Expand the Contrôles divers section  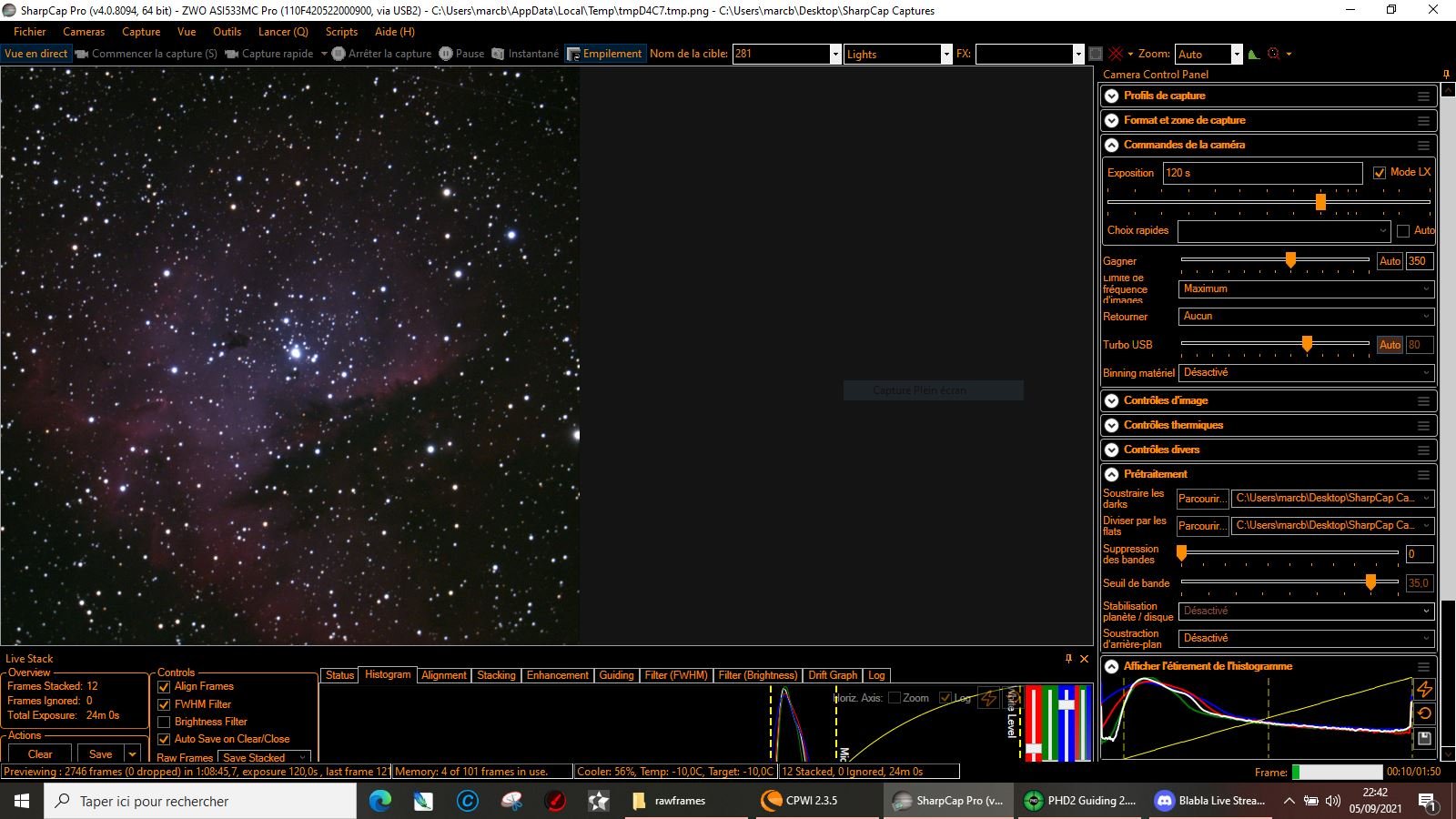[1111, 450]
